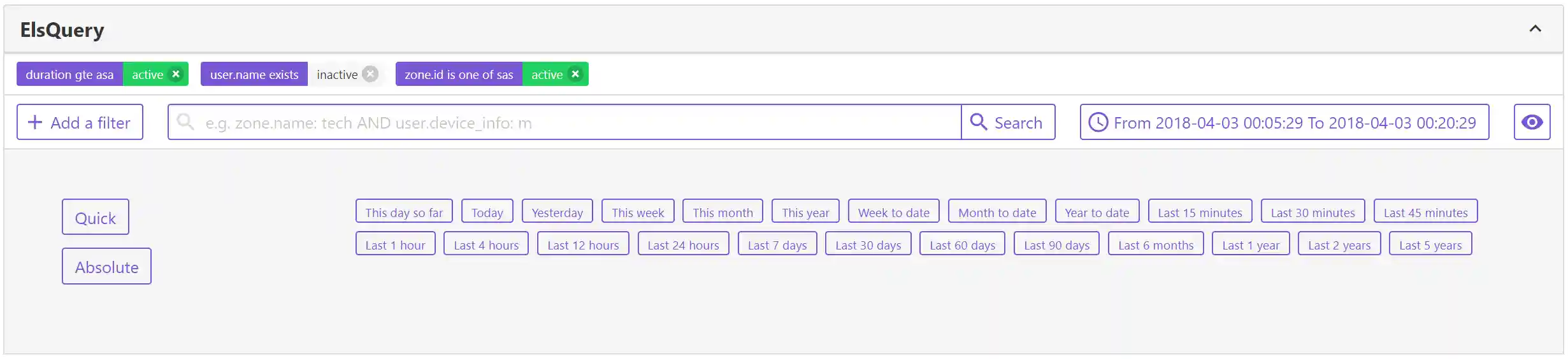Remove the duration gte asa filter

tap(176, 74)
